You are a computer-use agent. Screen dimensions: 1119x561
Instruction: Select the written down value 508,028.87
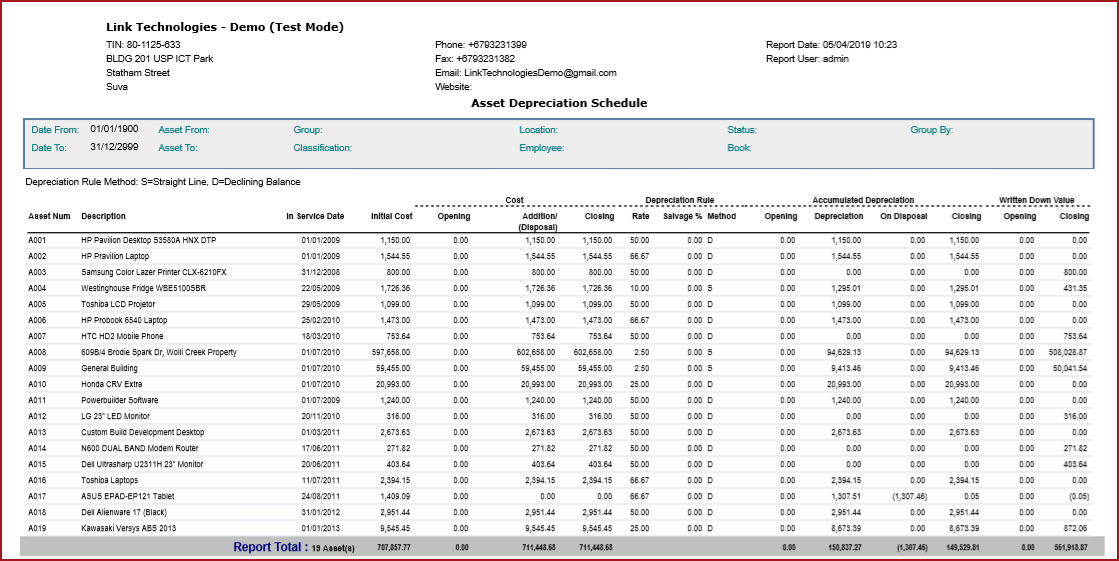pyautogui.click(x=1068, y=353)
